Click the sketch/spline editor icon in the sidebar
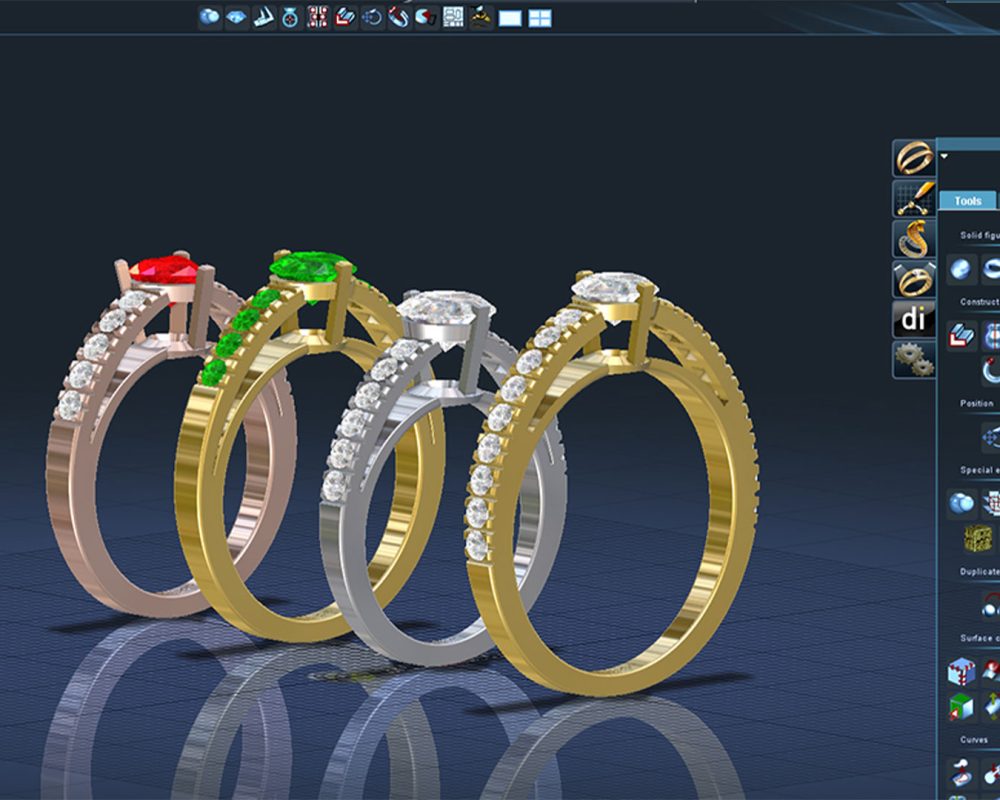Screen dimensions: 1000x800 coord(914,197)
